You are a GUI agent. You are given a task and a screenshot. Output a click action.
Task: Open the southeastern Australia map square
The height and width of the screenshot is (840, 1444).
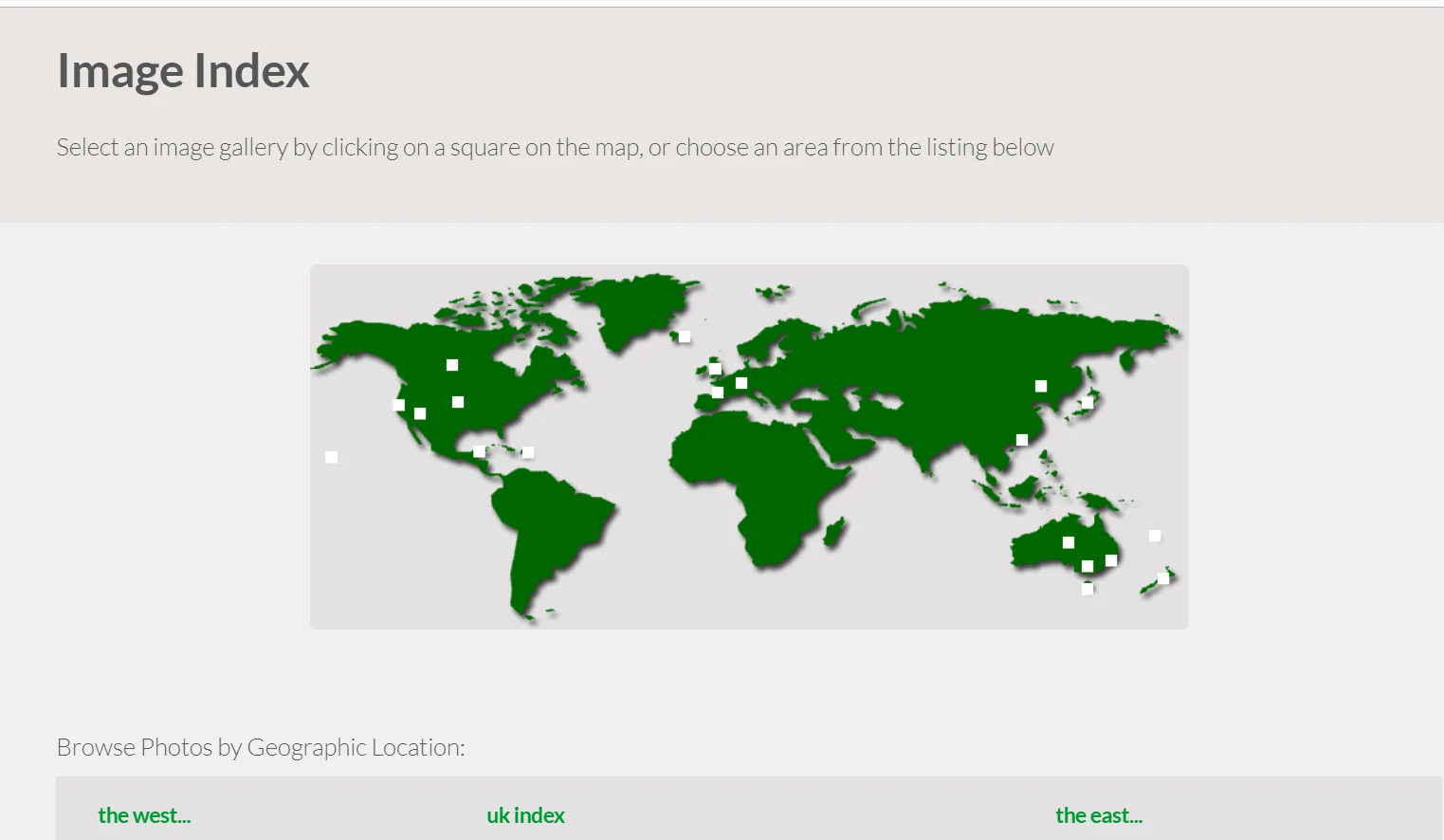tap(1088, 566)
